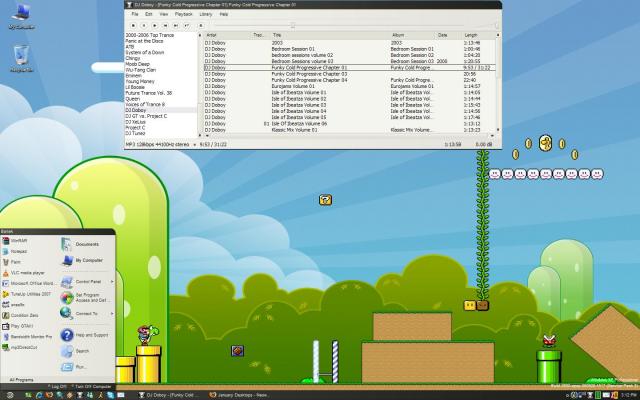Pause the current track

click(144, 25)
